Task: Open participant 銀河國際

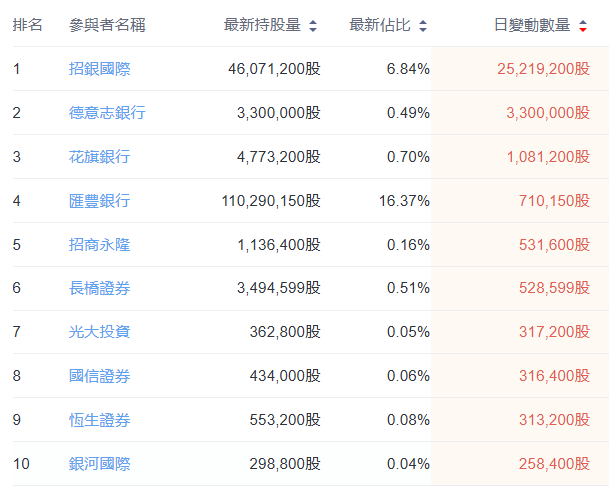Action: click(99, 464)
